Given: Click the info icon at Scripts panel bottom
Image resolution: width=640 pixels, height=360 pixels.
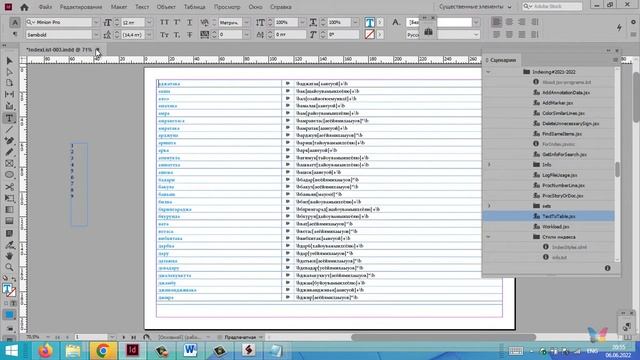Looking at the screenshot, I should [607, 268].
